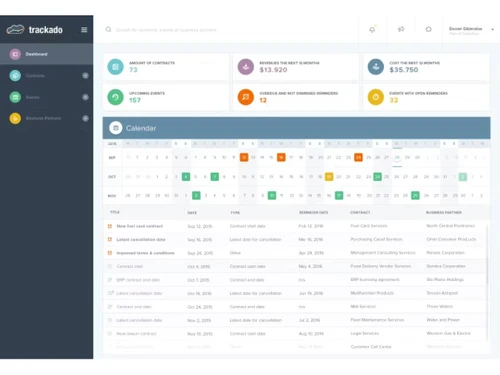
Task: Toggle icon beside Oct 4 Contract start row
Action: pos(110,266)
